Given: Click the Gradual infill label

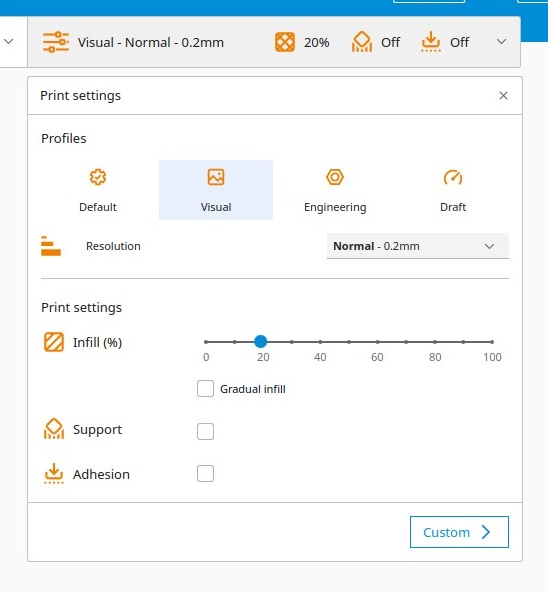Looking at the screenshot, I should 253,389.
